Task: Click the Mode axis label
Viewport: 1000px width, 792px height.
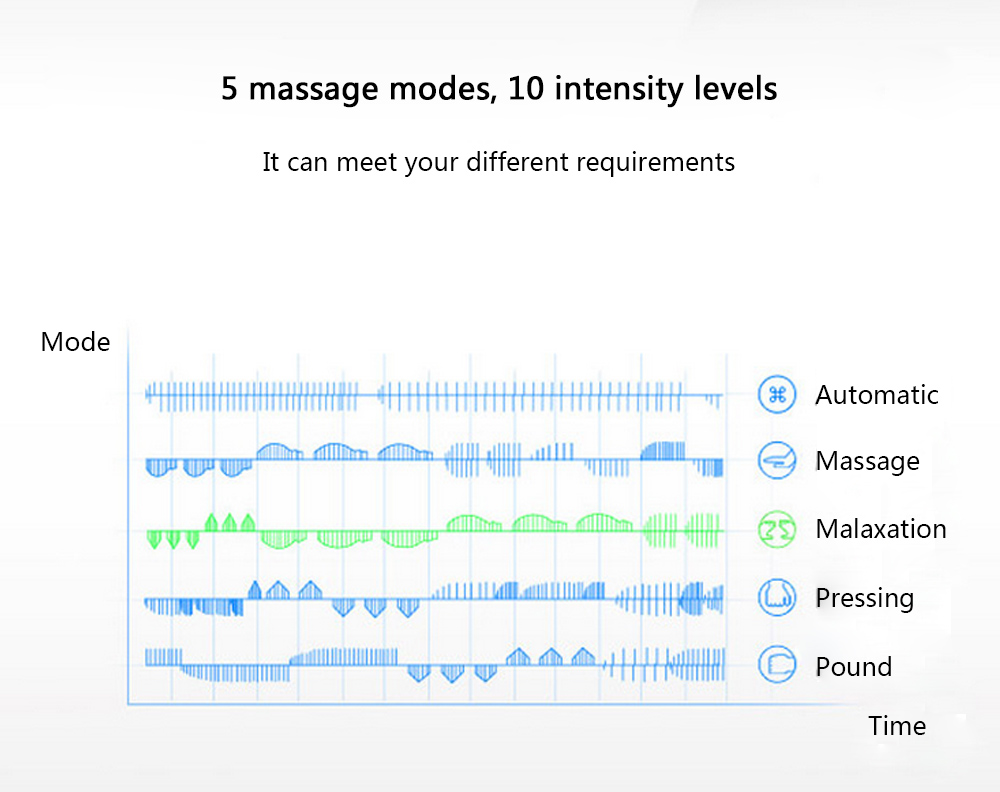Action: coord(75,342)
